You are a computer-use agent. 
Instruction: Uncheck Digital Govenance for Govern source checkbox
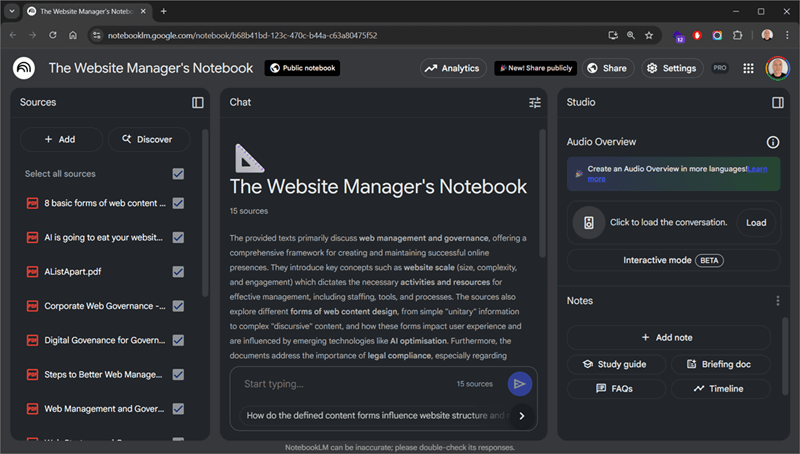coord(178,340)
